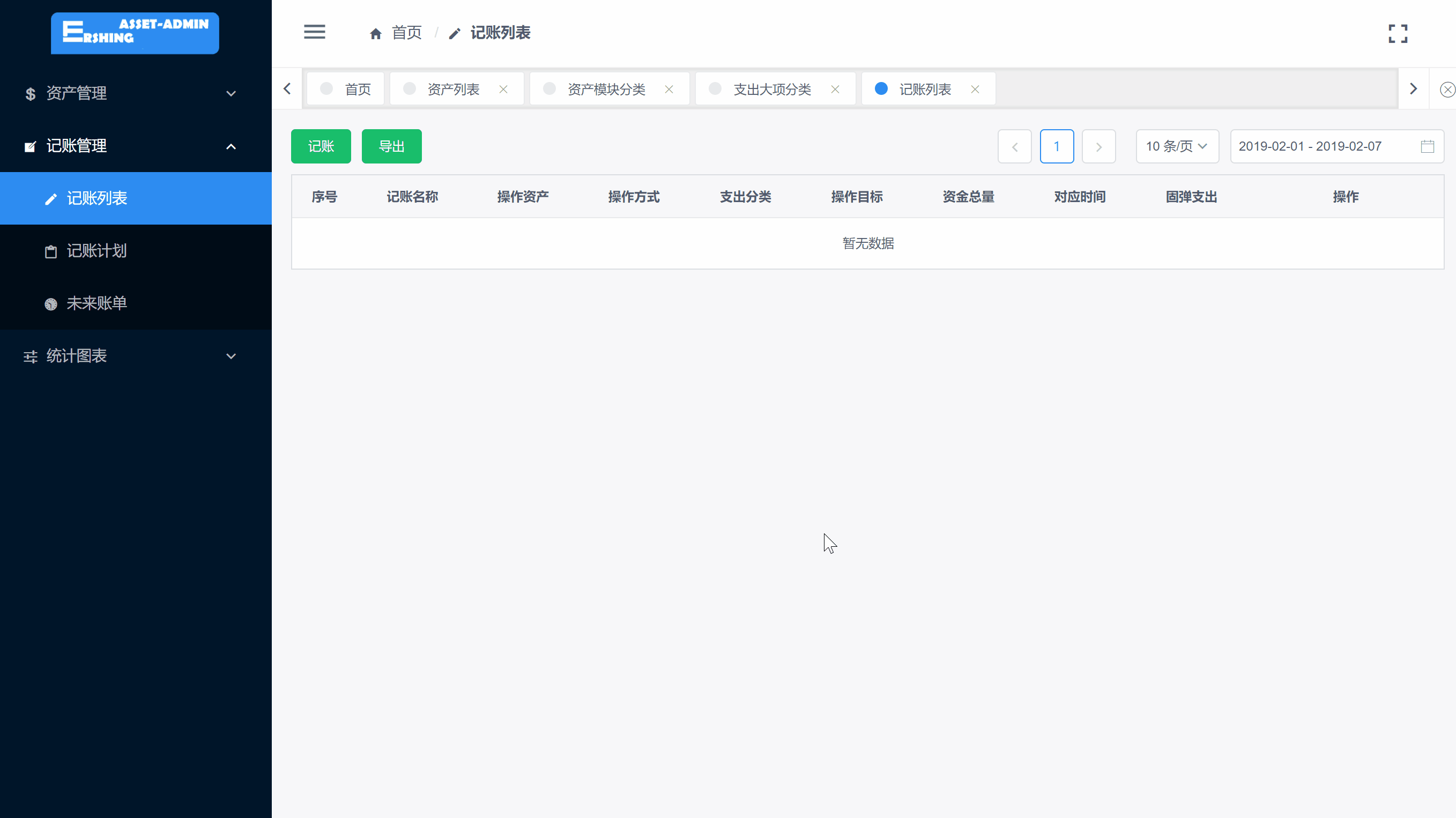The image size is (1456, 818).
Task: Click the 统计图表 chart icon in sidebar
Action: 30,356
